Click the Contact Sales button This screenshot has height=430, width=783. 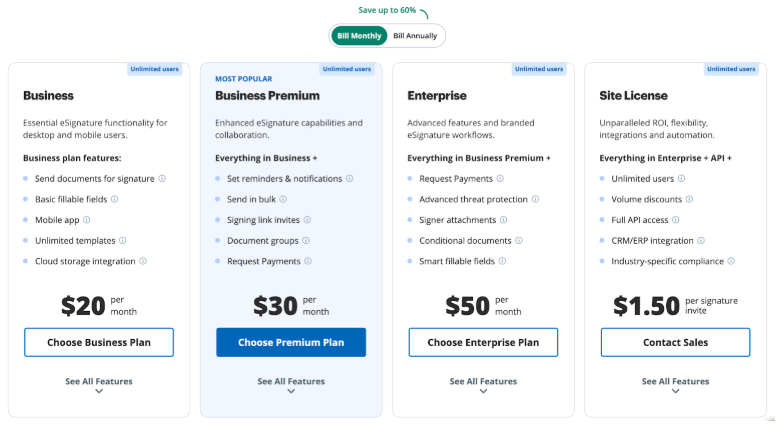coord(675,342)
